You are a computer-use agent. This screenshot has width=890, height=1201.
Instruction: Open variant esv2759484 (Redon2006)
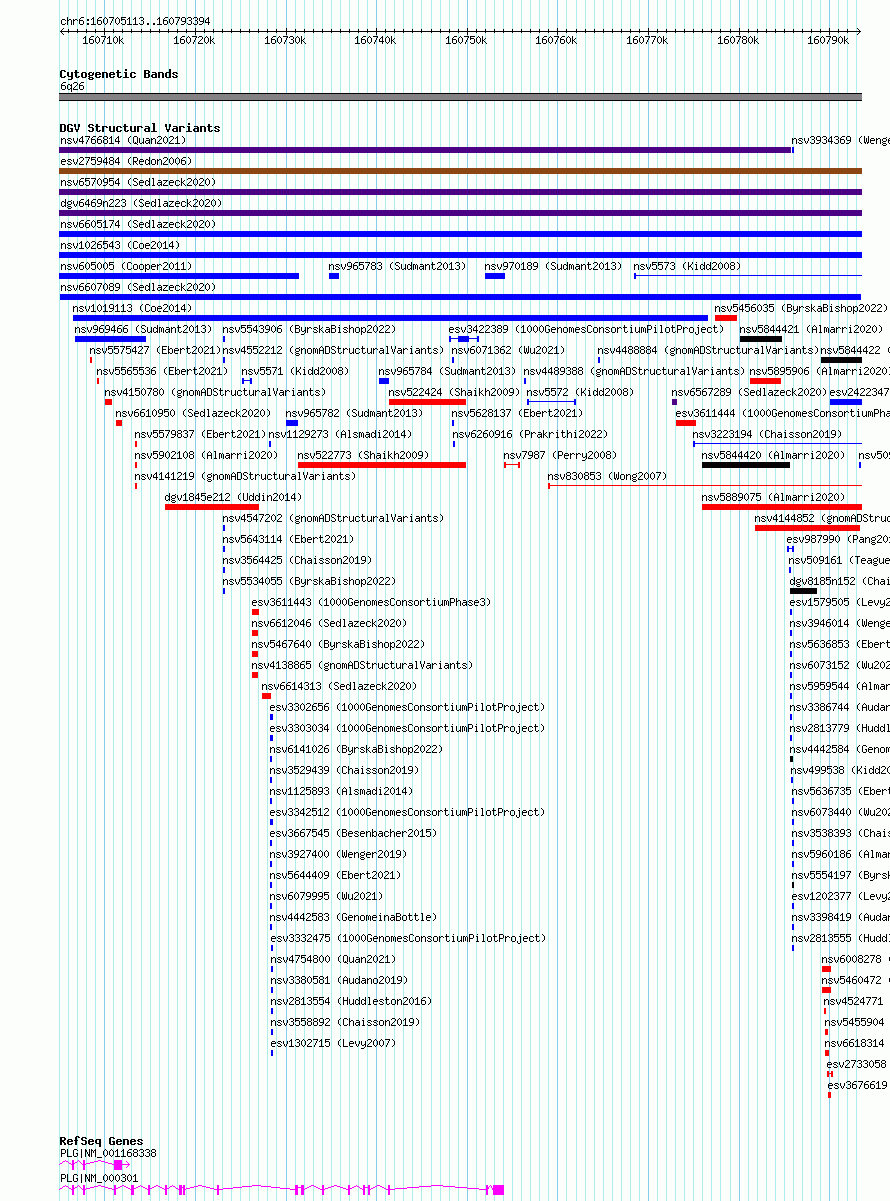[x=461, y=171]
